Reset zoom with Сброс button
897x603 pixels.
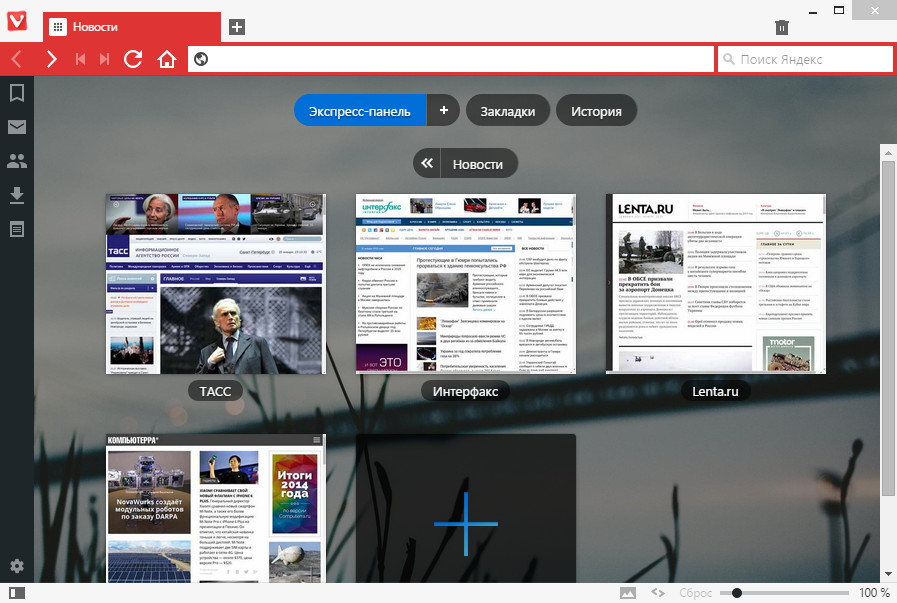click(696, 593)
